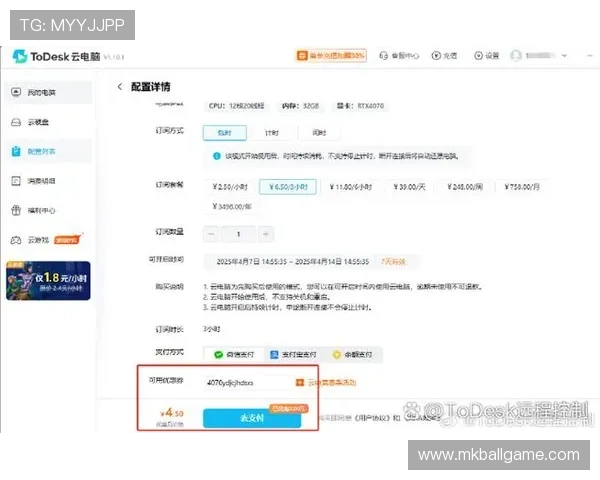Select the third subscription mode option

coord(319,133)
